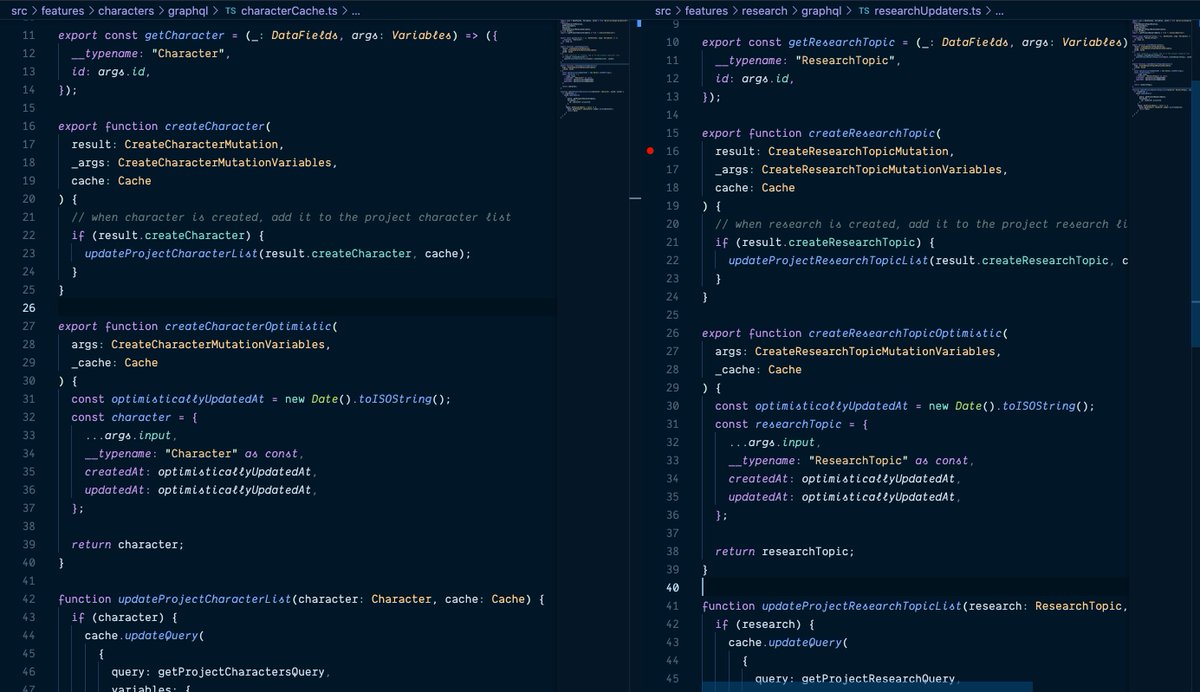The height and width of the screenshot is (692, 1200).
Task: Click line number 31 in the right editor
Action: (x=672, y=424)
